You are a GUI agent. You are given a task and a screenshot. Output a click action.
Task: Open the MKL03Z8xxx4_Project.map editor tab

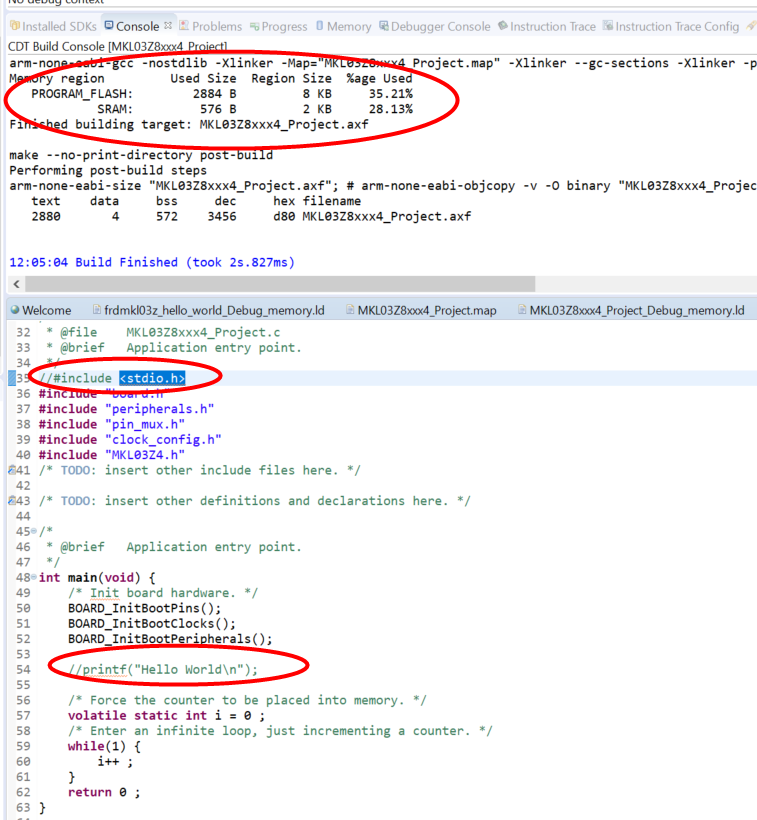(x=421, y=310)
